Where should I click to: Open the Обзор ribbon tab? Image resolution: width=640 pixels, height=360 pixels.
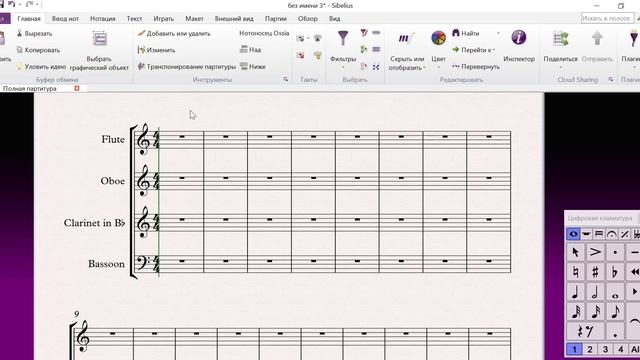pos(308,19)
